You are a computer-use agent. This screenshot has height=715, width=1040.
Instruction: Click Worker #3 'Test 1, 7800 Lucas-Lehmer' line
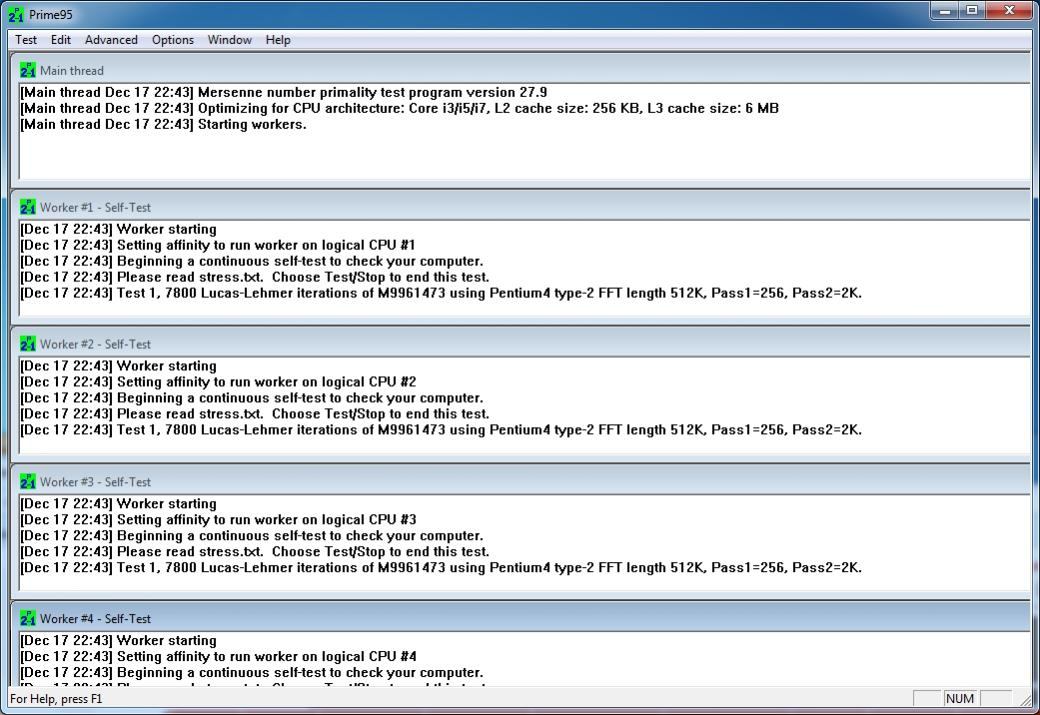pos(441,567)
